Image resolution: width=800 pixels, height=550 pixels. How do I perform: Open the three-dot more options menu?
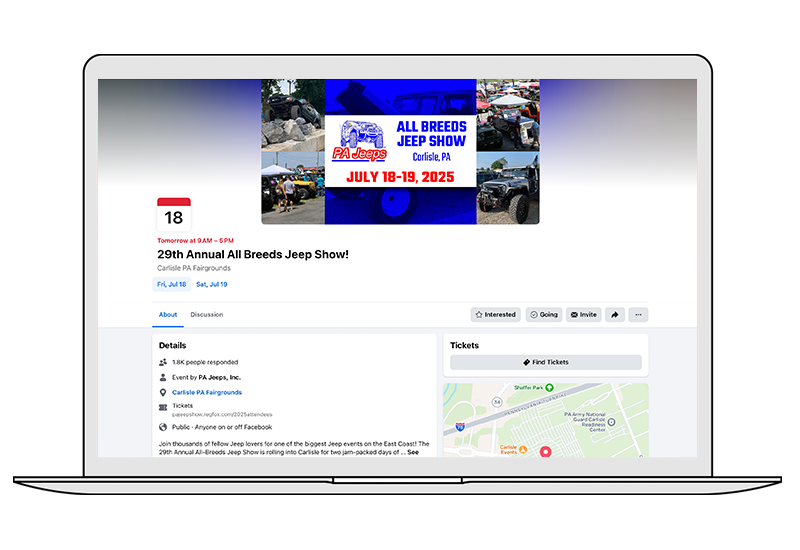[638, 315]
